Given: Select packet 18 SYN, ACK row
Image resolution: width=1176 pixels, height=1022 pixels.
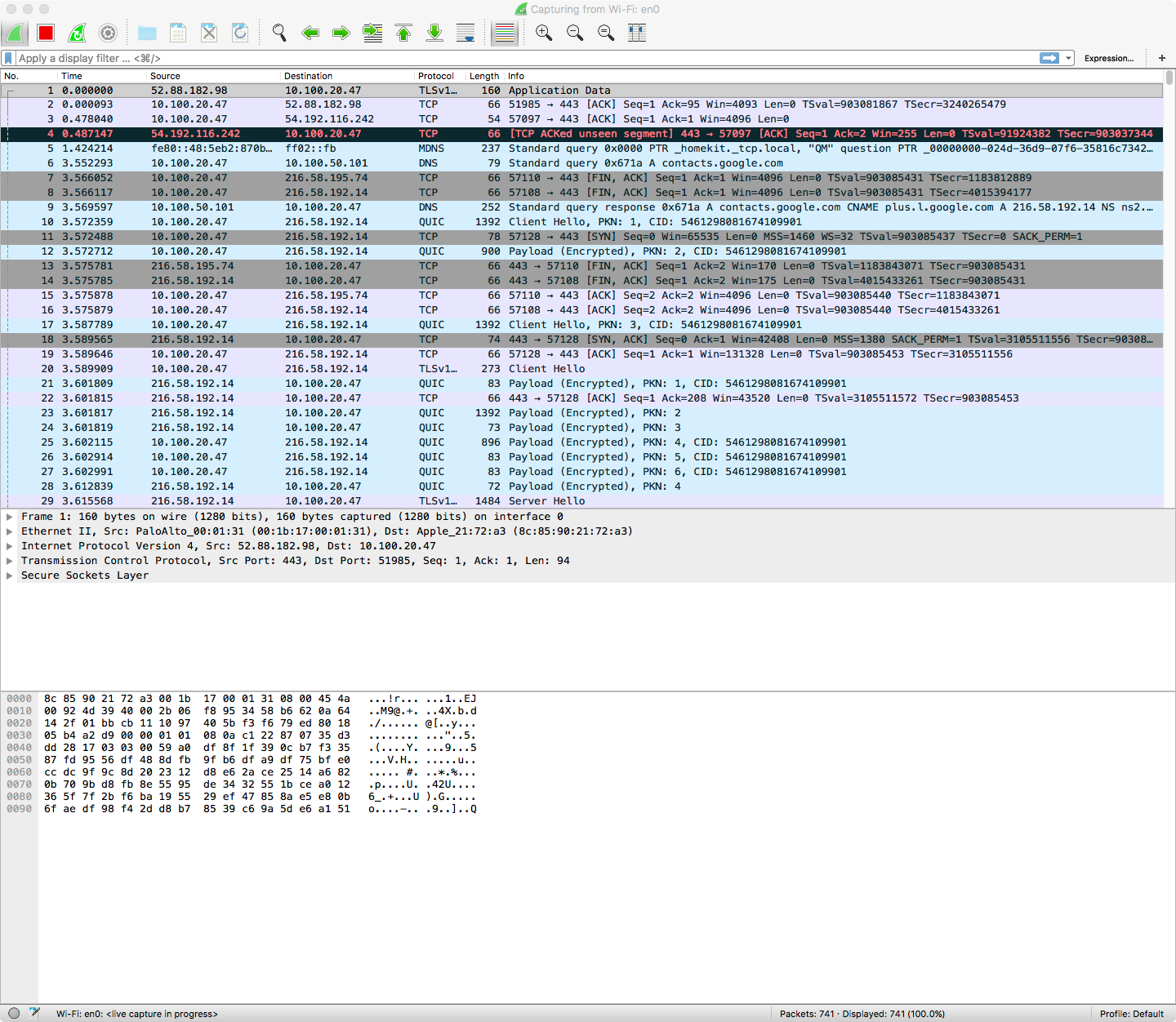Looking at the screenshot, I should 581,340.
